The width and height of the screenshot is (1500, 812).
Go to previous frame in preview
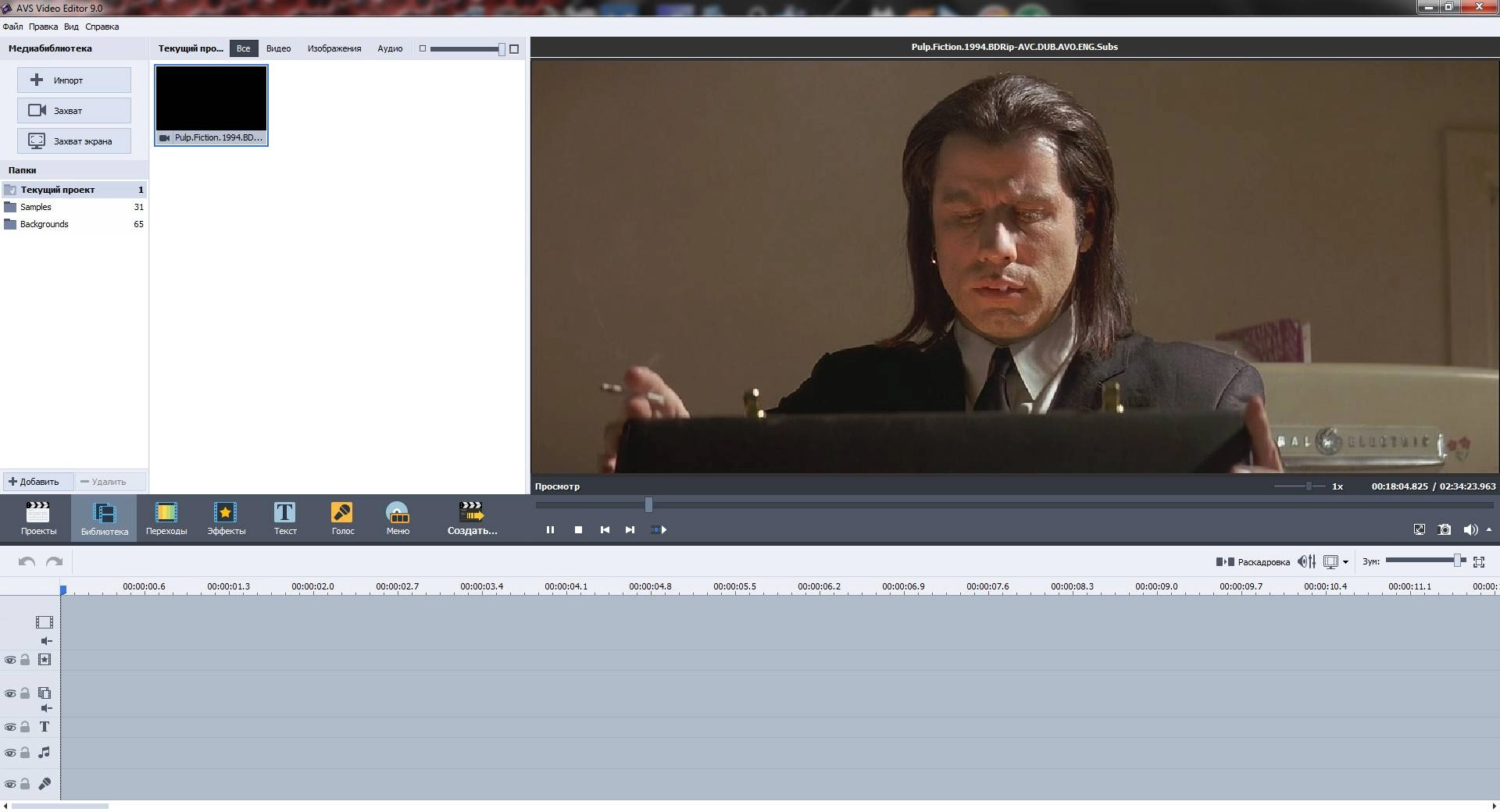point(605,529)
